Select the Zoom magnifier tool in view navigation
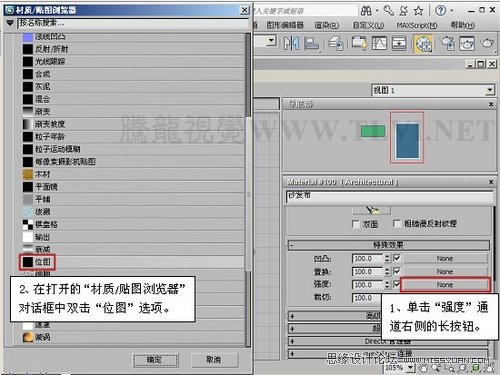The width and height of the screenshot is (500, 375). pyautogui.click(x=437, y=368)
